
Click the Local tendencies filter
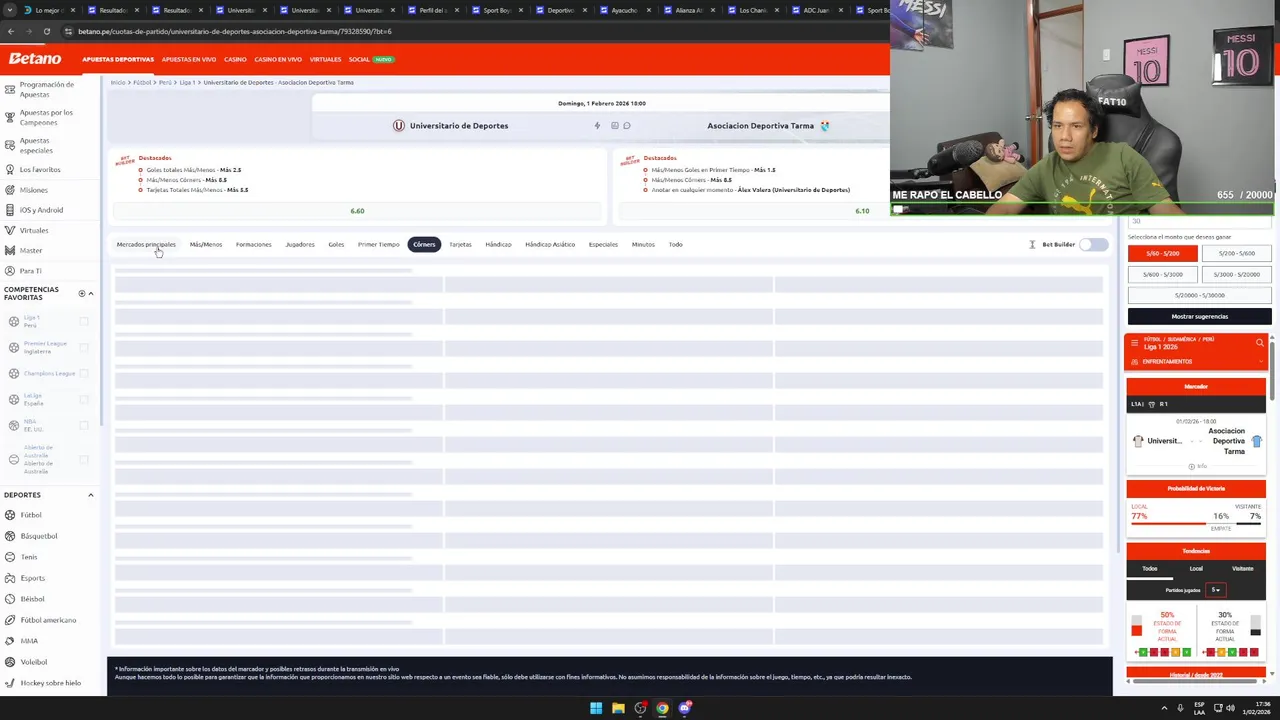pyautogui.click(x=1196, y=568)
